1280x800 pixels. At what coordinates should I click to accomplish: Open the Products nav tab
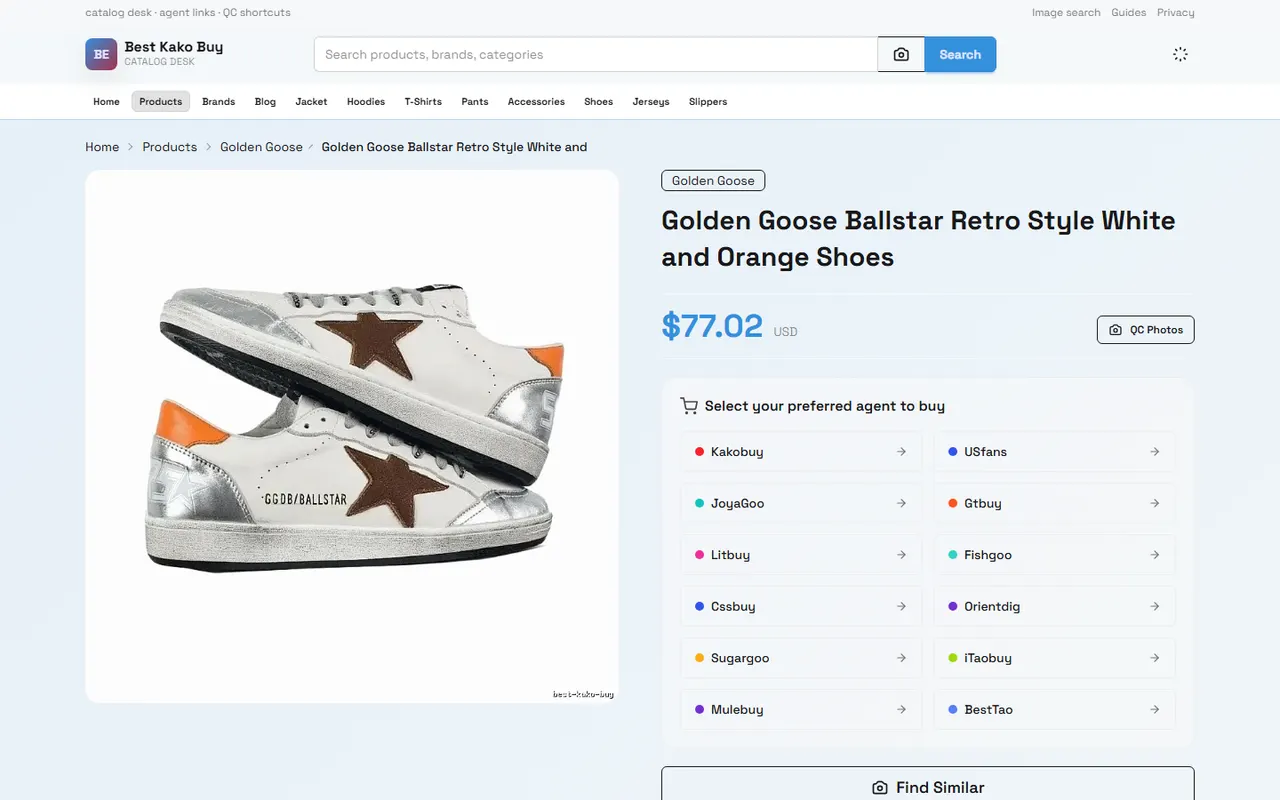(161, 101)
